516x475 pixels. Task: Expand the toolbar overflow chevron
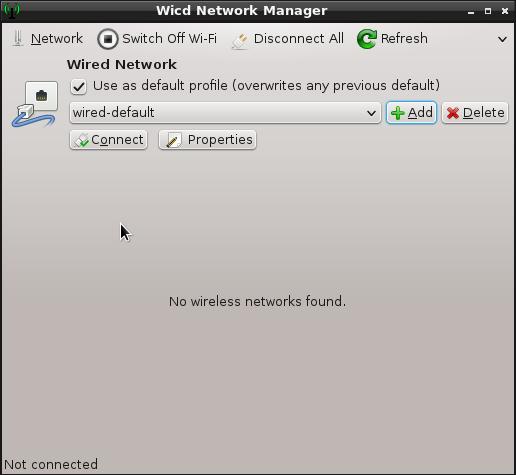(502, 39)
